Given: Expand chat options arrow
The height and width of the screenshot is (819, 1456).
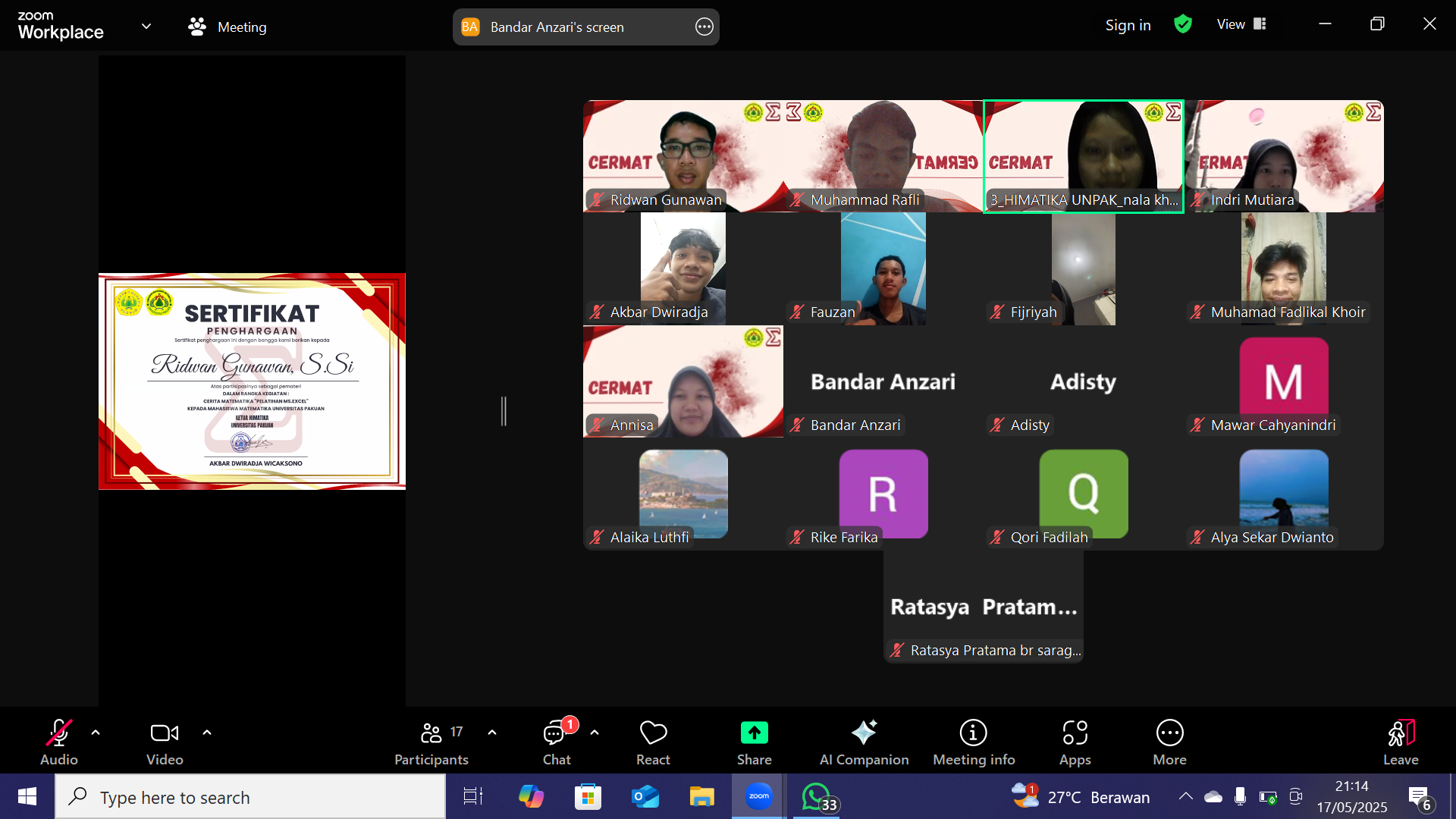Looking at the screenshot, I should click(x=595, y=733).
